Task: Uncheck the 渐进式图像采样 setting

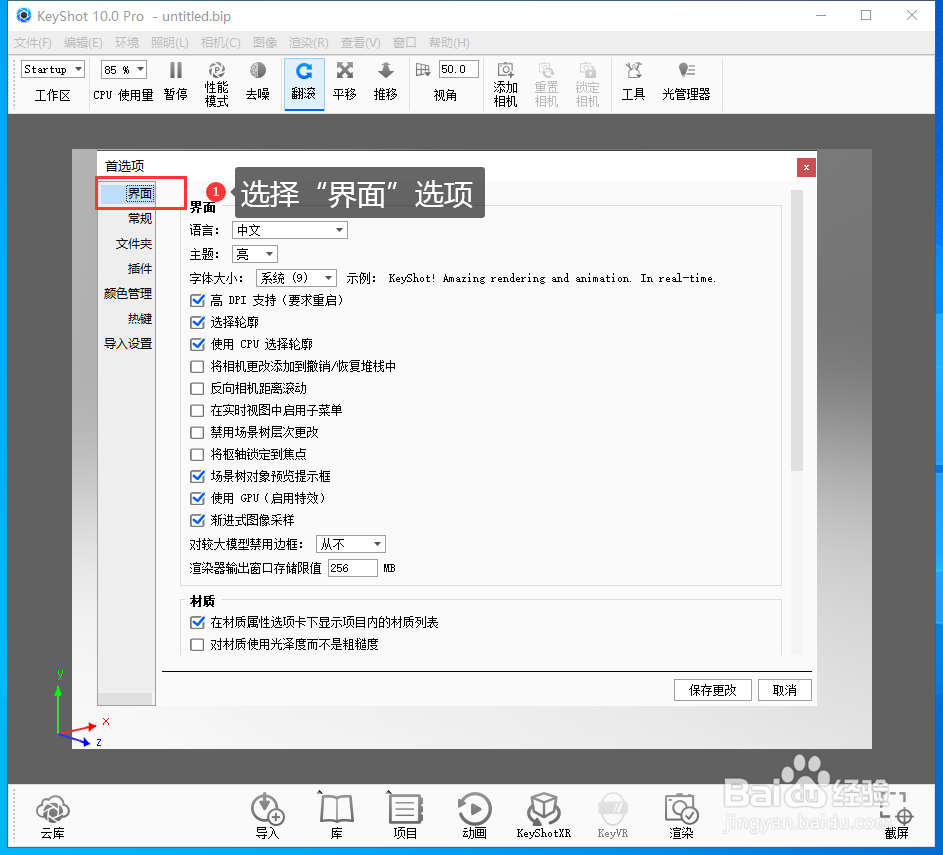Action: click(196, 521)
